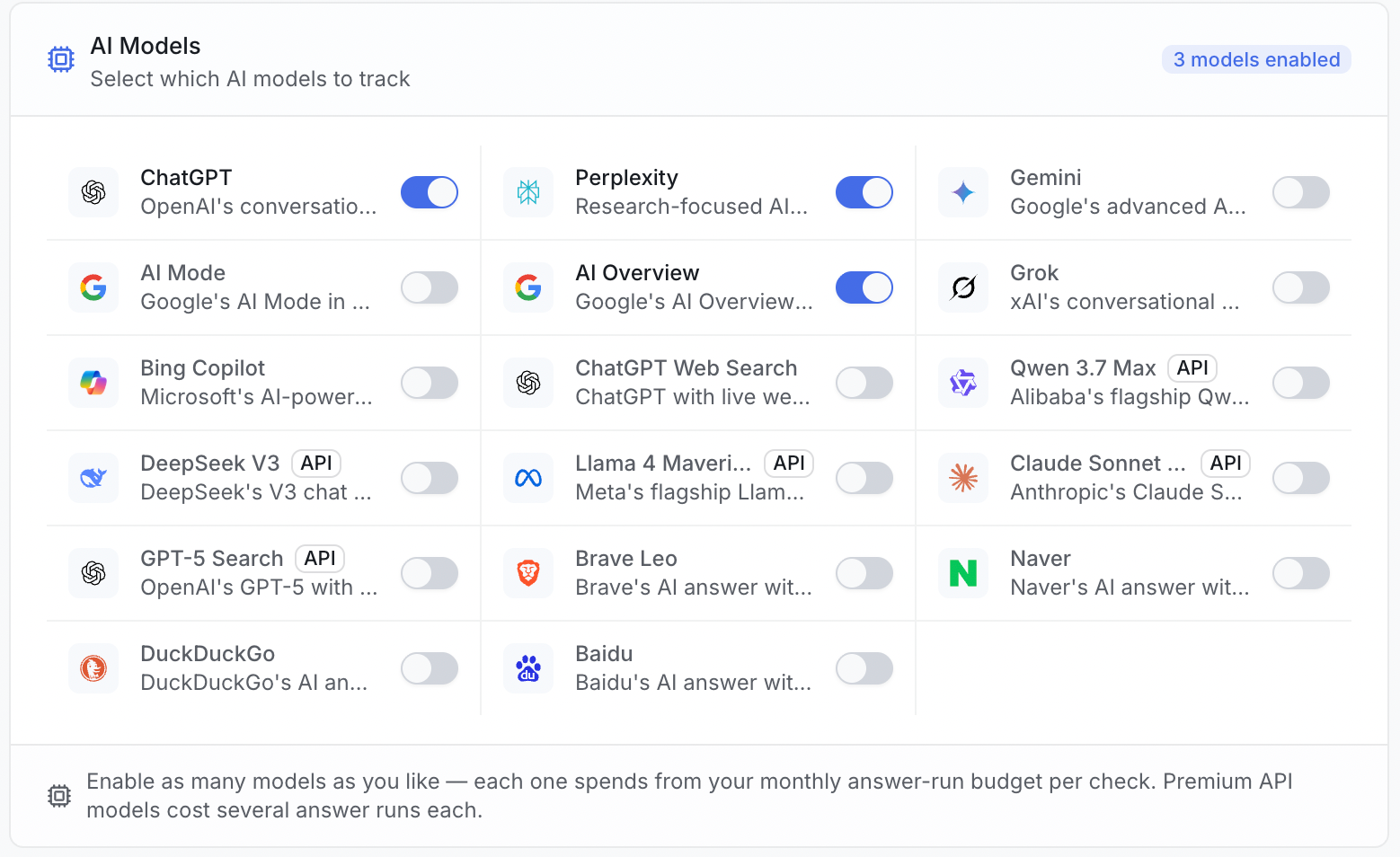This screenshot has height=857, width=1400.
Task: Click the Meta Llama infinity icon
Action: [528, 478]
